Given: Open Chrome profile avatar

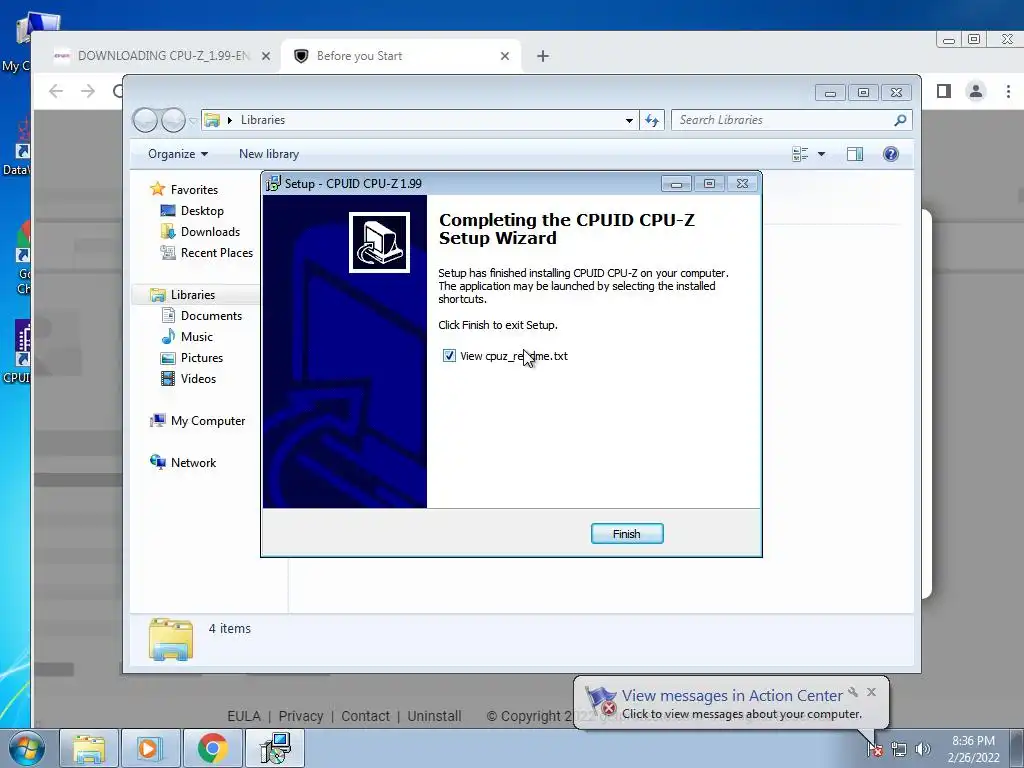Looking at the screenshot, I should point(976,91).
